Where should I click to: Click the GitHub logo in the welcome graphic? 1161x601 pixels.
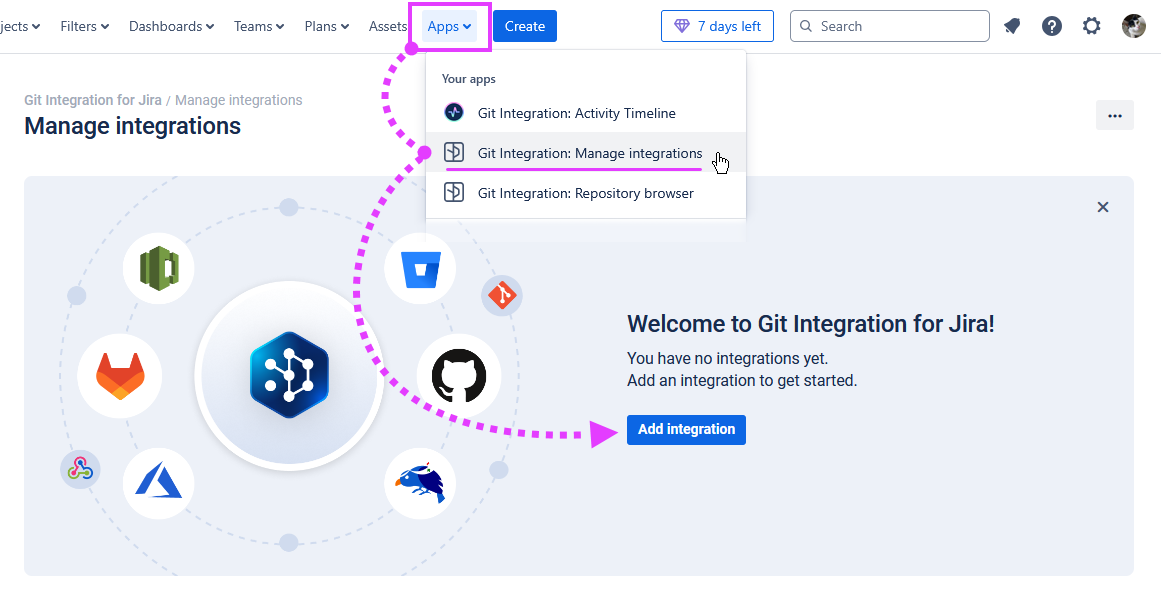click(459, 375)
